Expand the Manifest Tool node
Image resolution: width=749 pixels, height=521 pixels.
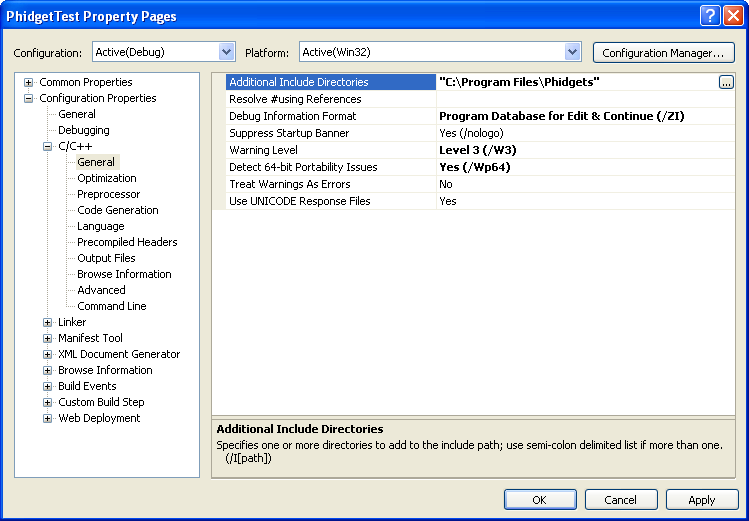point(47,339)
